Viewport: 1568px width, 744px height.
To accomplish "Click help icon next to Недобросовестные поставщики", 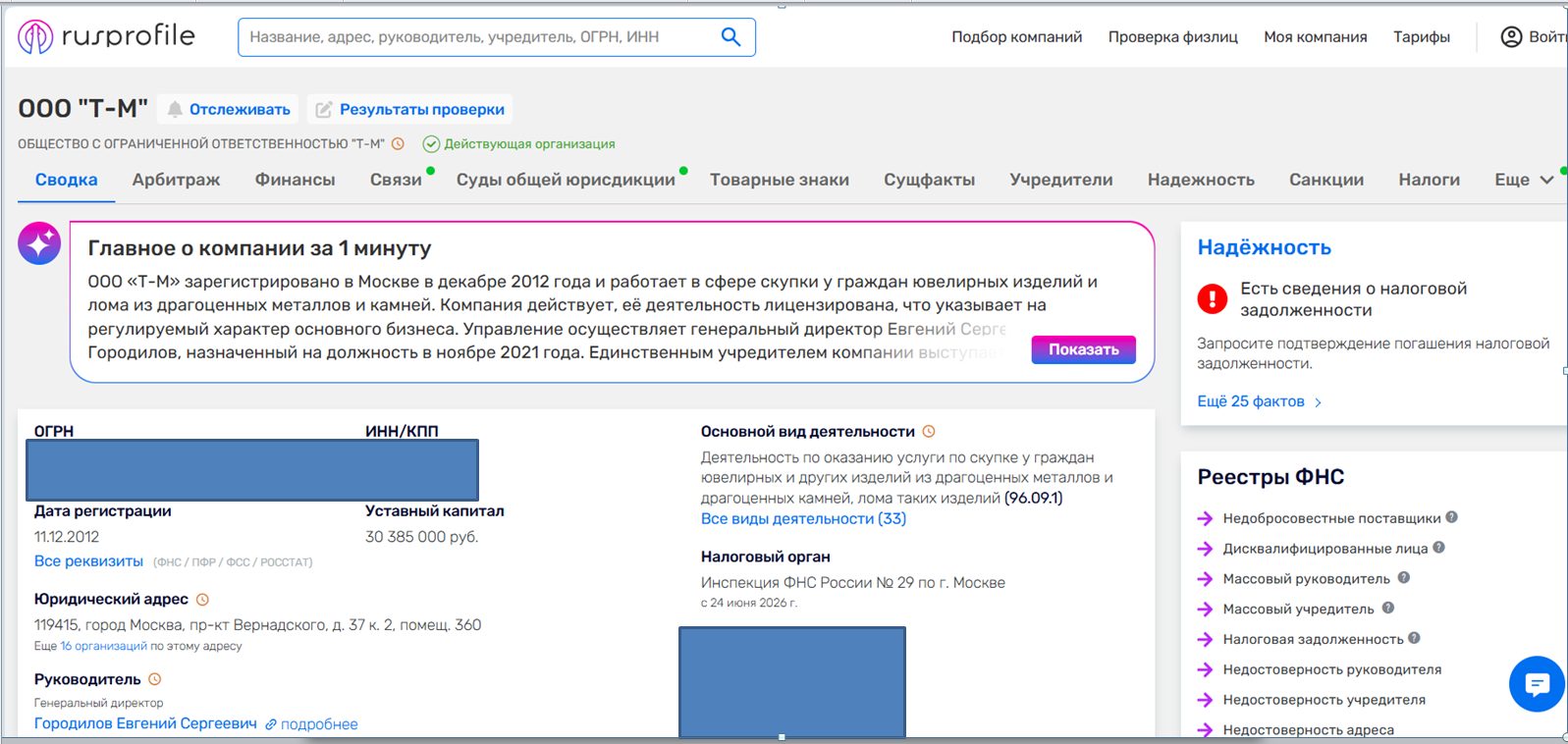I will point(1451,517).
